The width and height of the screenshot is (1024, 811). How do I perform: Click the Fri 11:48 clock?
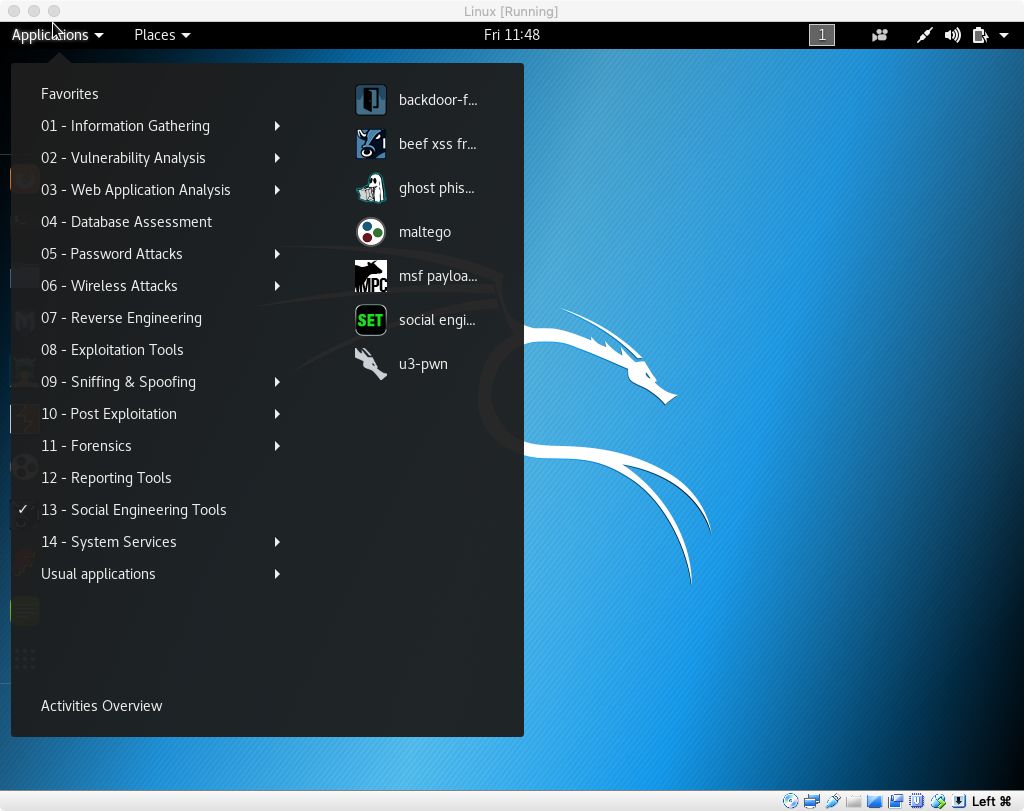(512, 35)
